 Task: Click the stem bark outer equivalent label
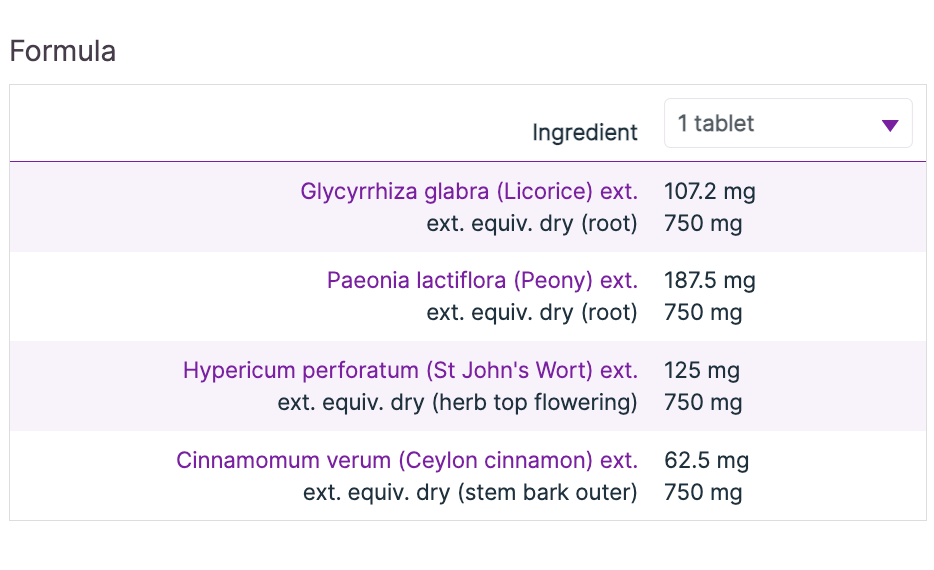[470, 493]
